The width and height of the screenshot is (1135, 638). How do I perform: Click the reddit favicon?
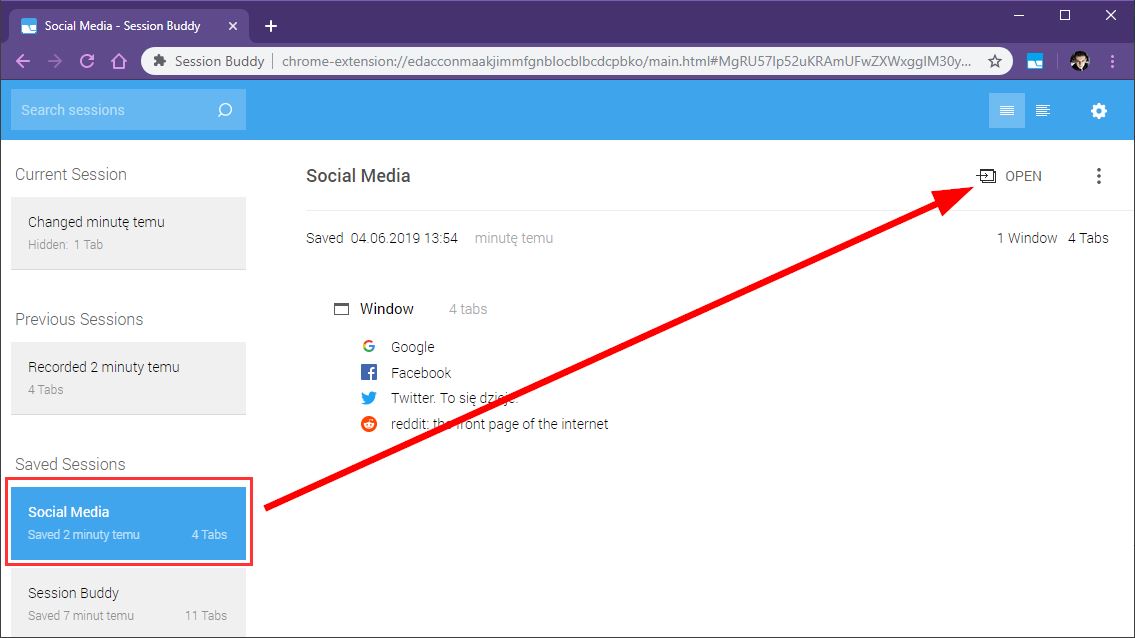[369, 424]
